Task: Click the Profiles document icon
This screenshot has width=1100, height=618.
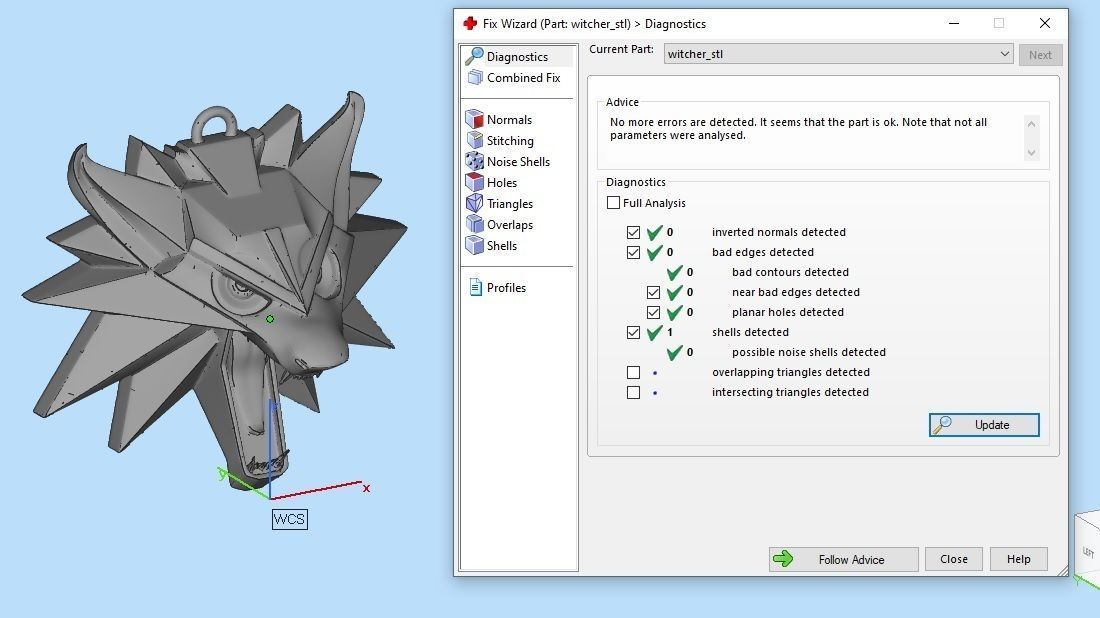Action: pyautogui.click(x=476, y=288)
